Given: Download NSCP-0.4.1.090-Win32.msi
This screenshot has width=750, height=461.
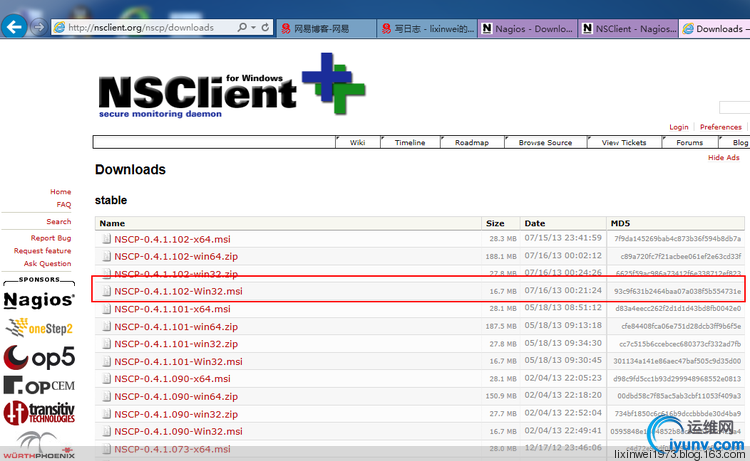Looking at the screenshot, I should tap(178, 431).
